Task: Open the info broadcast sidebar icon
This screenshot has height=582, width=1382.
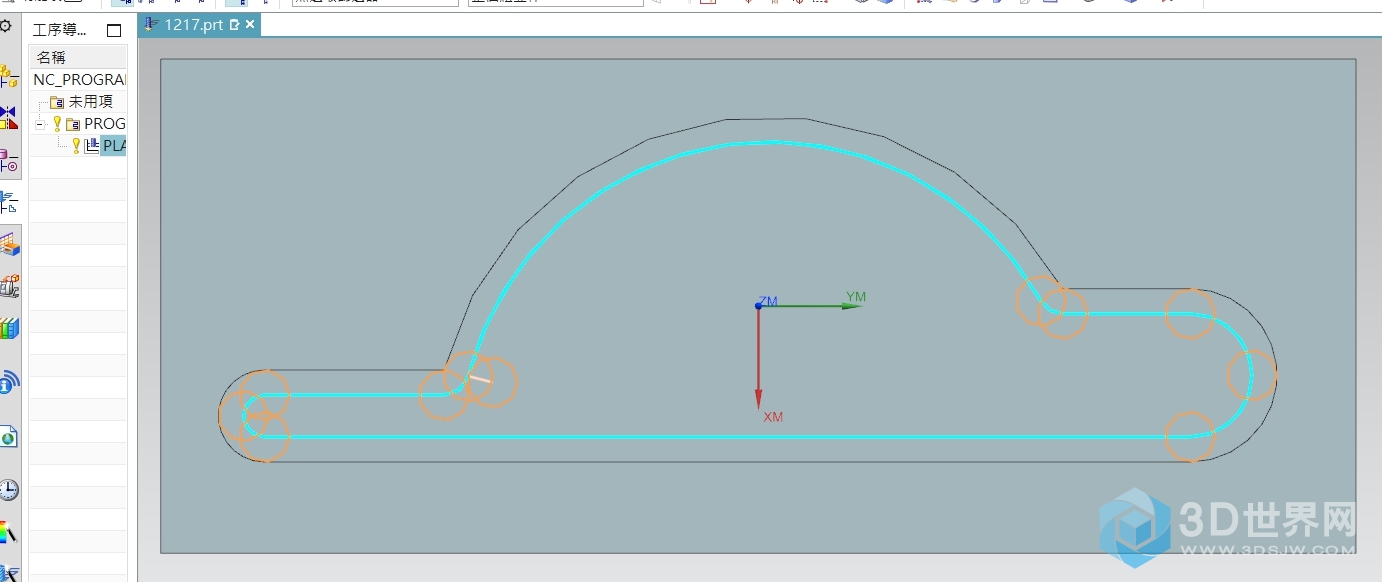Action: (x=9, y=382)
